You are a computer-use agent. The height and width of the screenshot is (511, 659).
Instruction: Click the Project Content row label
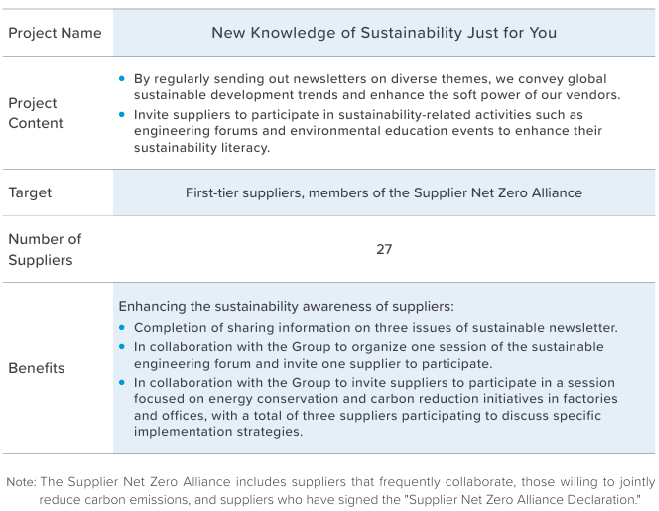tap(36, 113)
